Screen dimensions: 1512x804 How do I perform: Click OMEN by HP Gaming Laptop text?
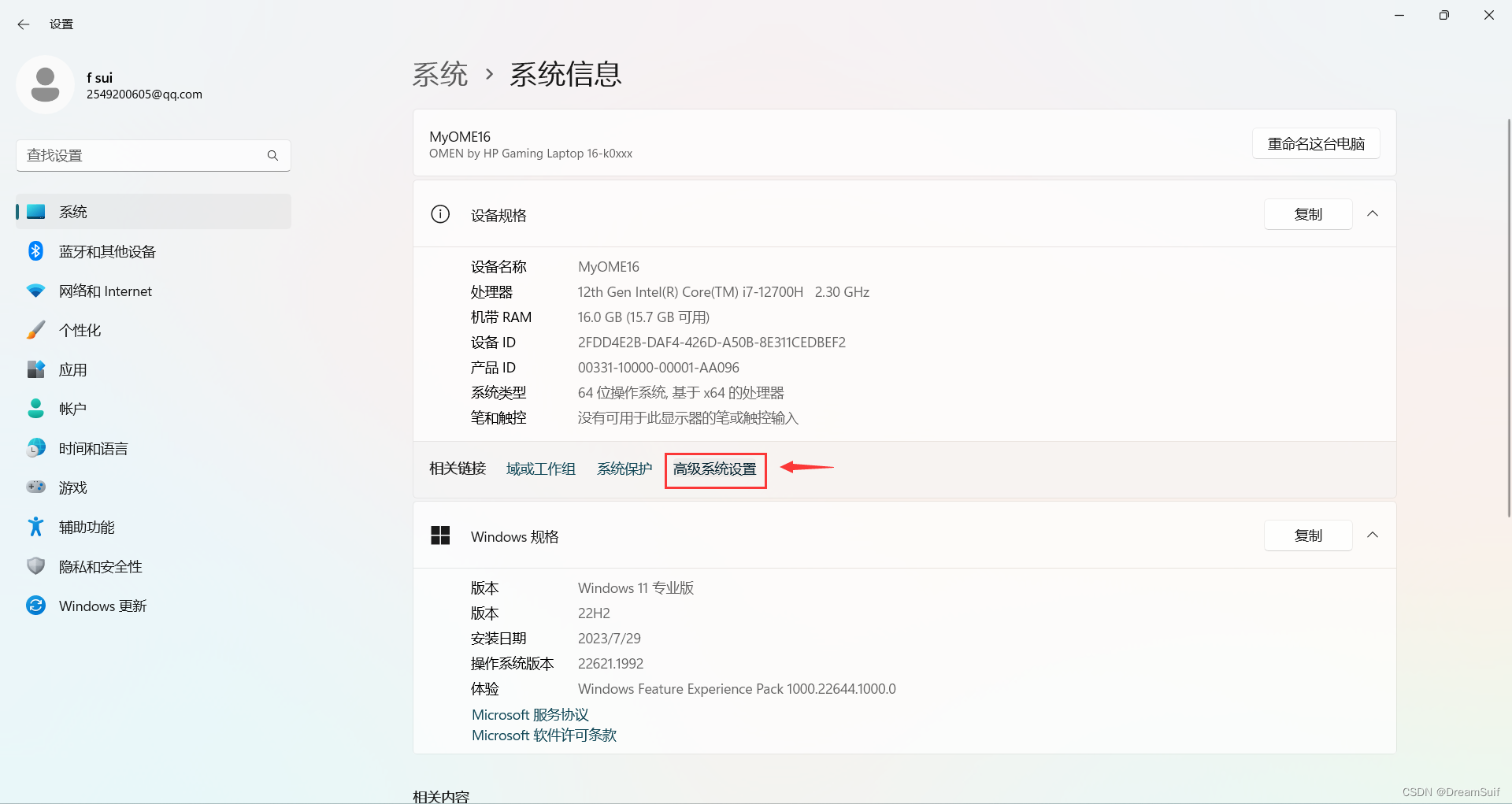[531, 154]
